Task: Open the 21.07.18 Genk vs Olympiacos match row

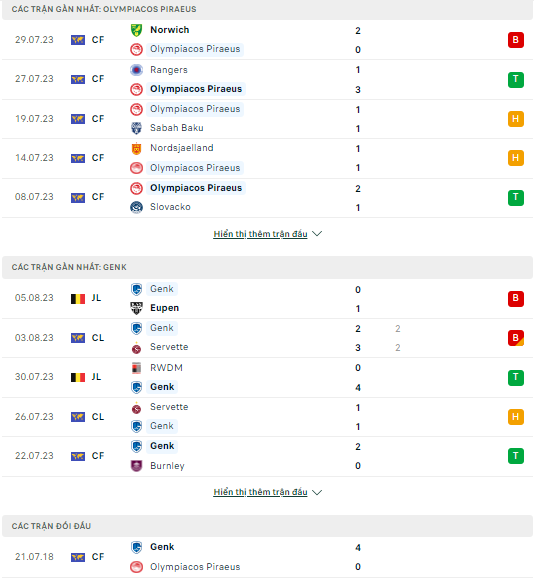Action: (267, 557)
